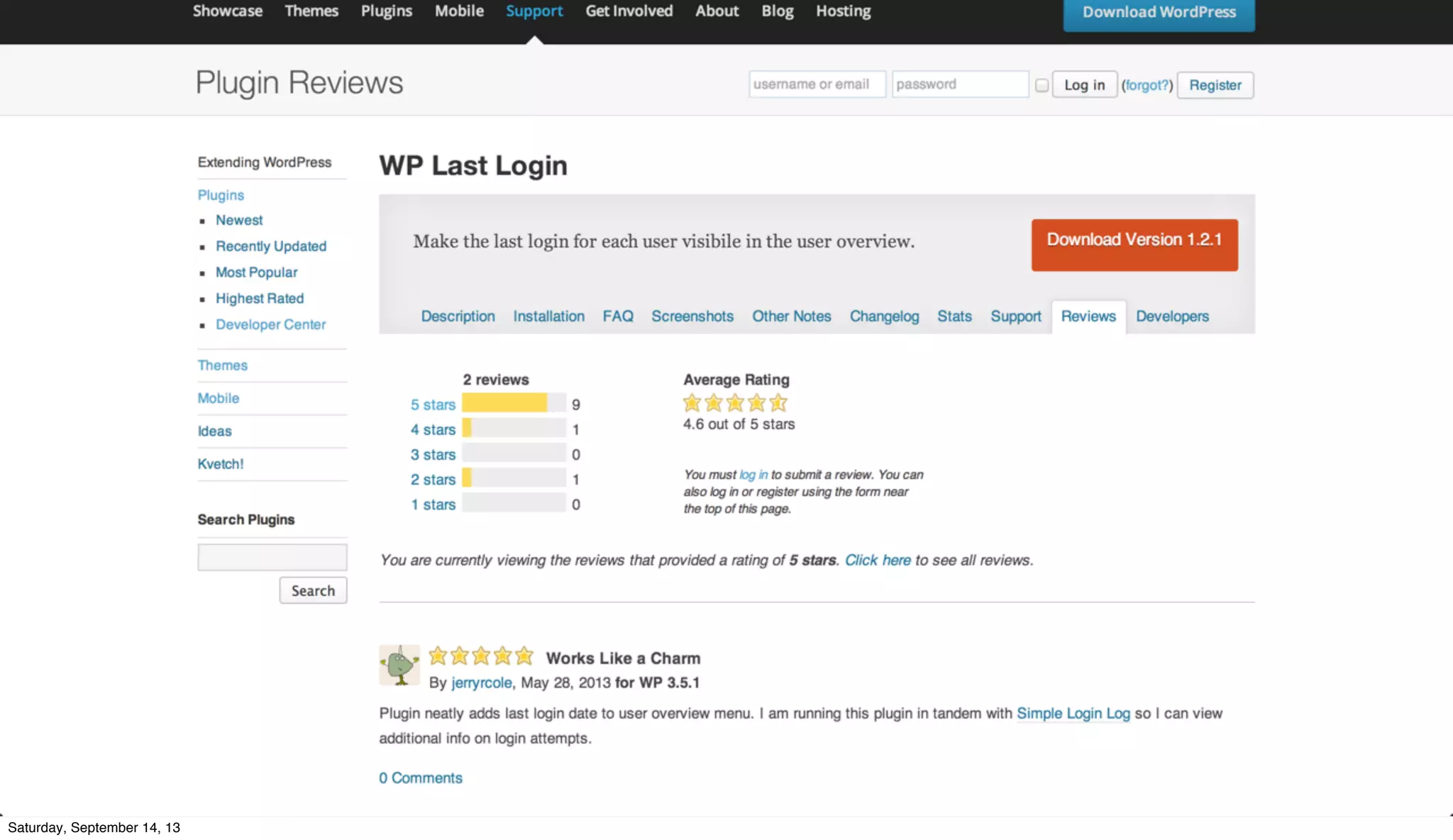Viewport: 1453px width, 840px height.
Task: Click the Download WordPress button
Action: 1159,13
